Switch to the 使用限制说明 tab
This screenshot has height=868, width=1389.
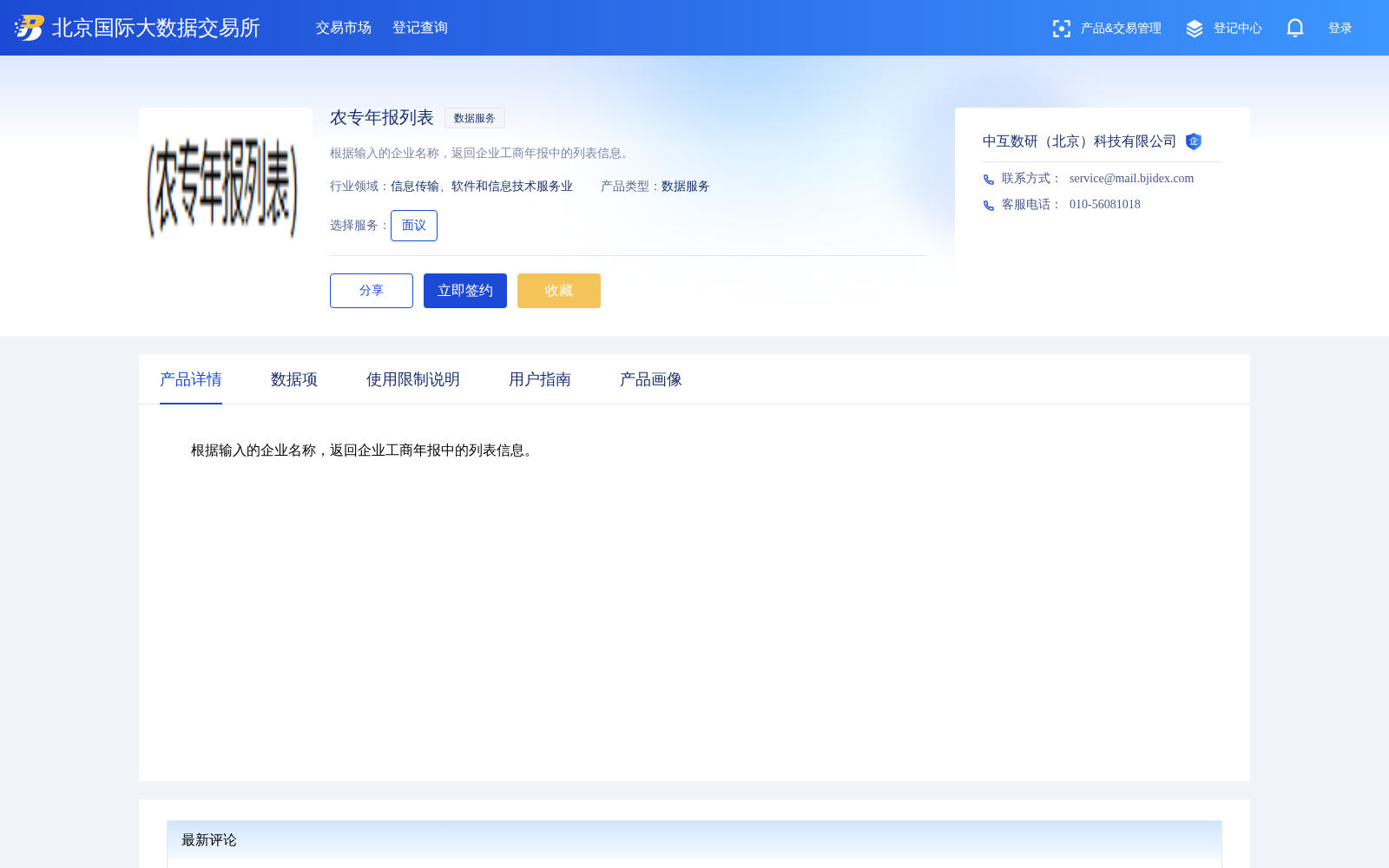click(x=413, y=379)
